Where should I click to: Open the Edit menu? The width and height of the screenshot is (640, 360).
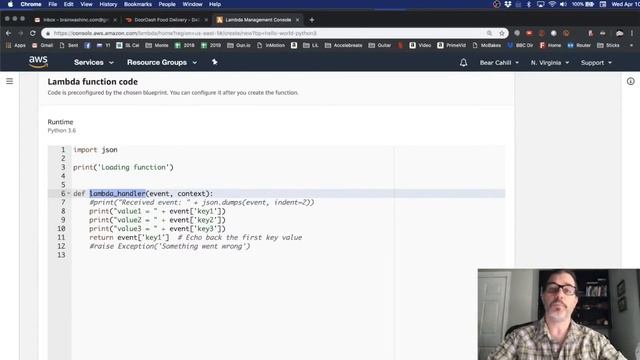pyautogui.click(x=69, y=4)
